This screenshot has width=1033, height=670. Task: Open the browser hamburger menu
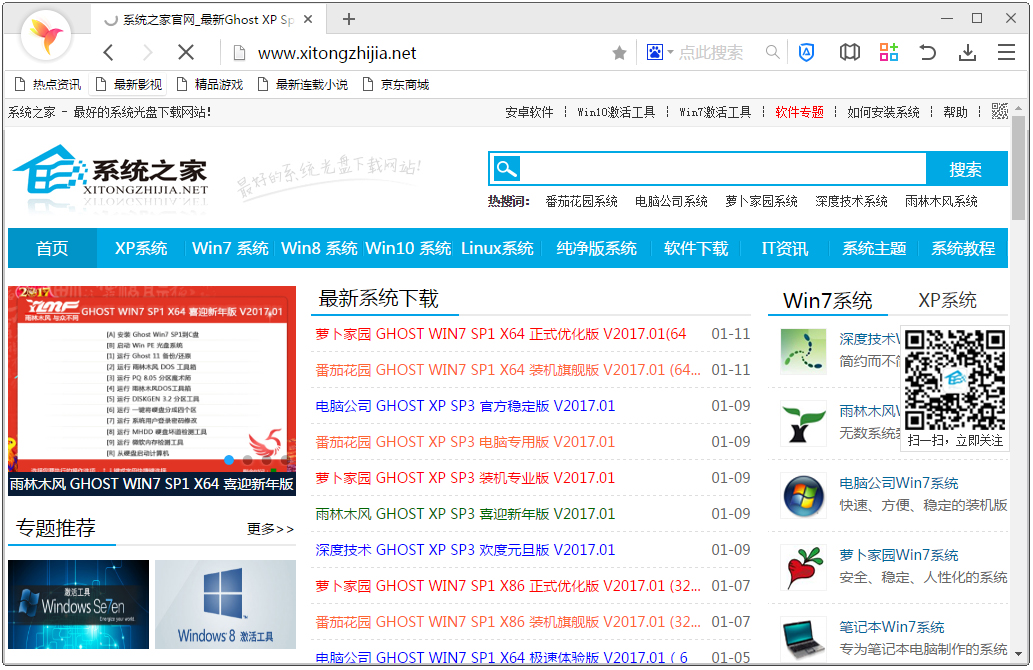[1005, 52]
